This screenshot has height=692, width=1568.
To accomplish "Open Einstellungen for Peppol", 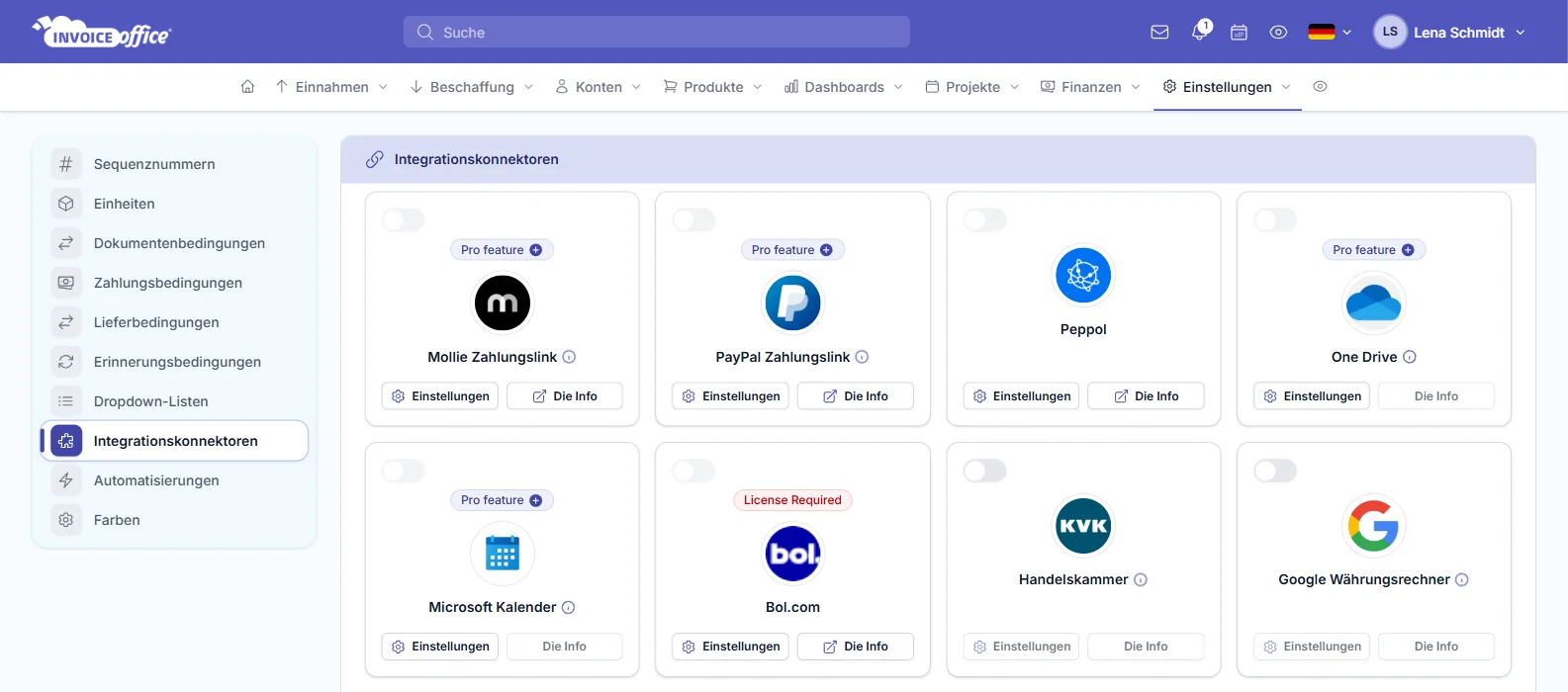I will [x=1021, y=396].
